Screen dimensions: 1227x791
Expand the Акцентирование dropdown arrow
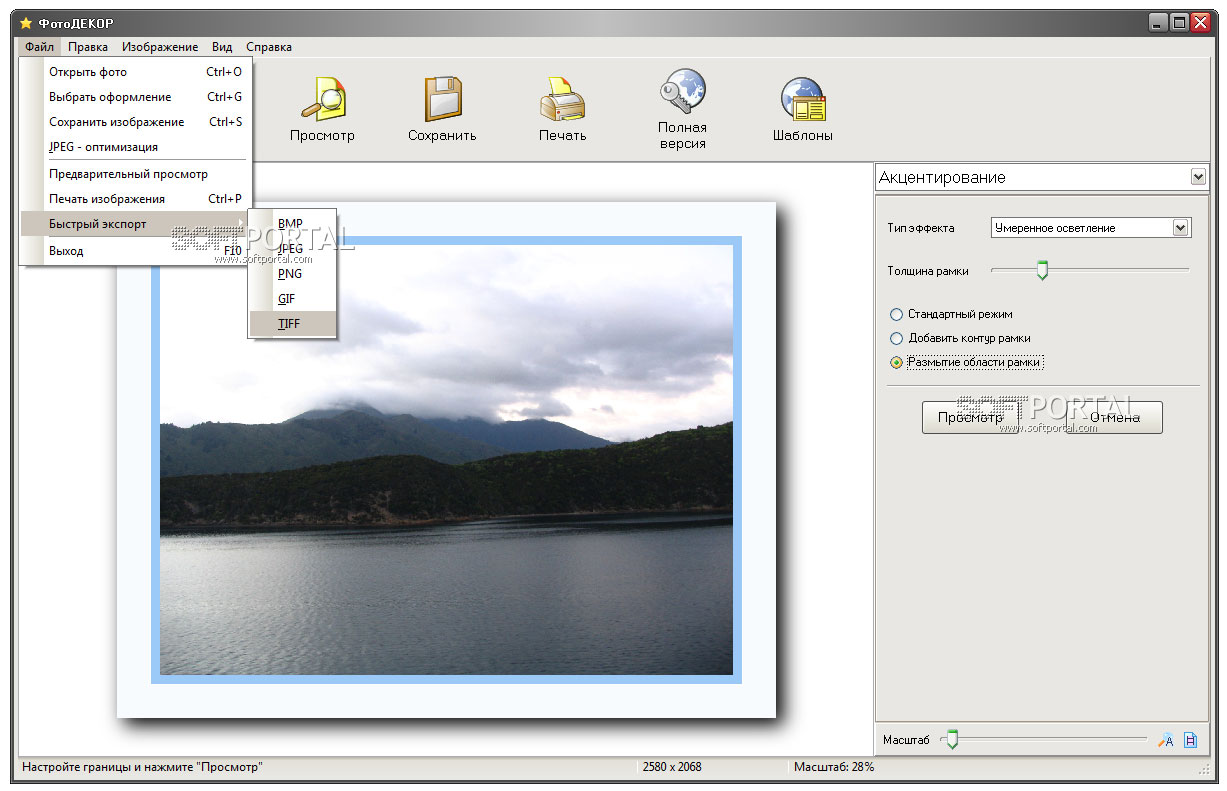(1198, 177)
